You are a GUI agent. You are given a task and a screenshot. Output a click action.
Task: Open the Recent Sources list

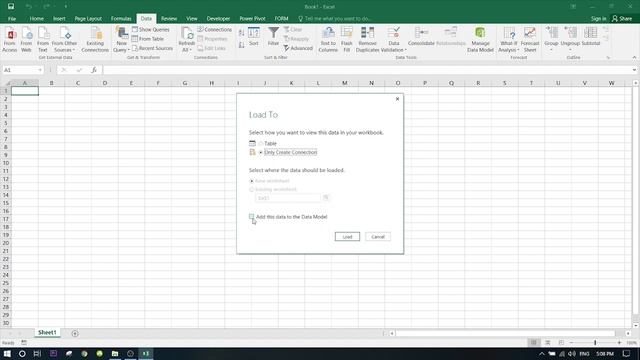point(152,48)
